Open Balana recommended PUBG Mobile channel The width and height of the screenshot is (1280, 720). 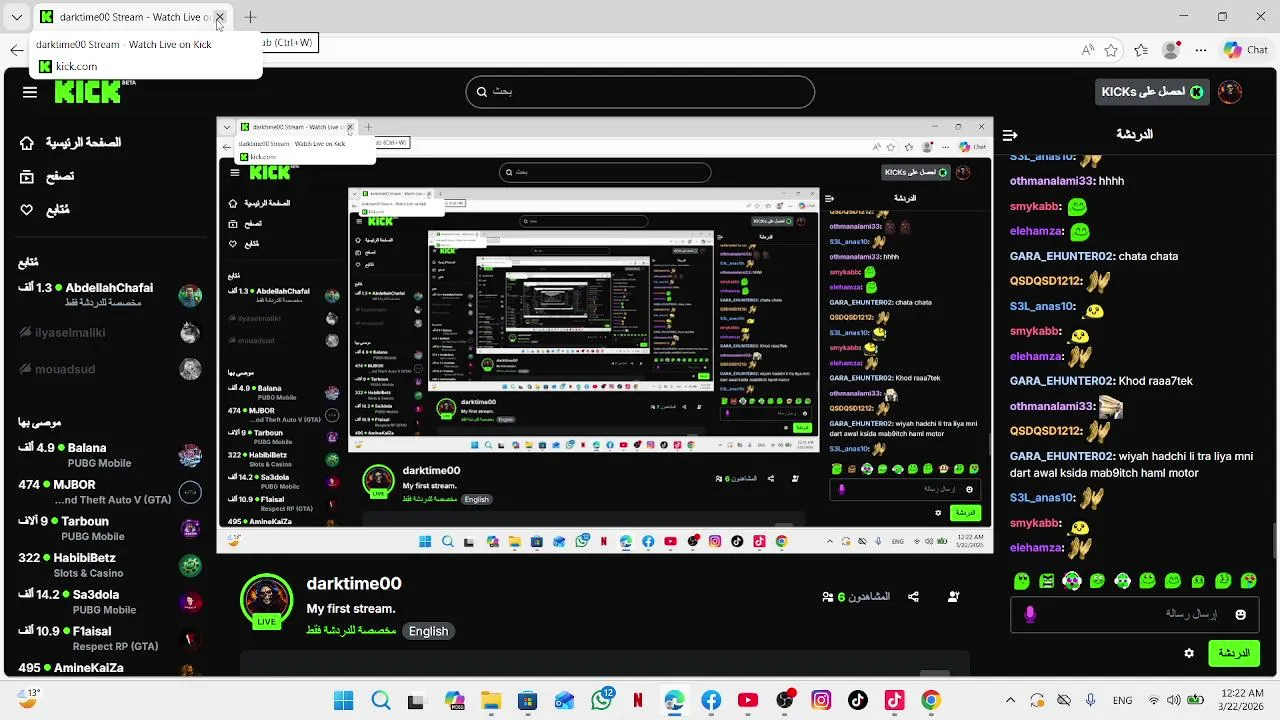110,455
